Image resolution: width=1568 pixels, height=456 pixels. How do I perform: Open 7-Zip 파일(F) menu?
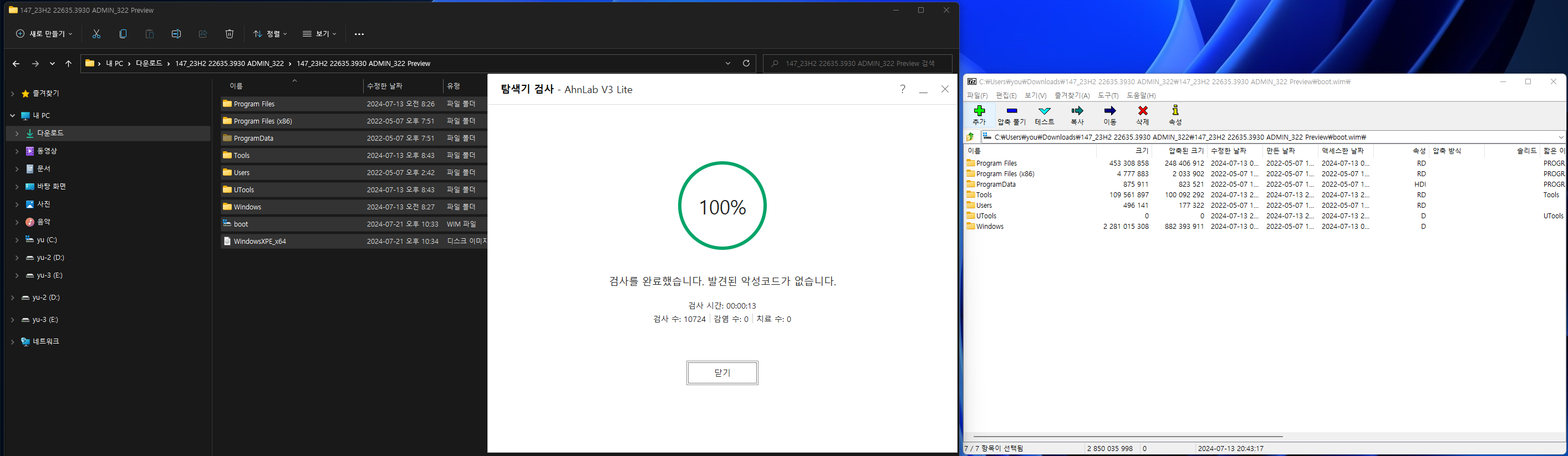point(977,95)
